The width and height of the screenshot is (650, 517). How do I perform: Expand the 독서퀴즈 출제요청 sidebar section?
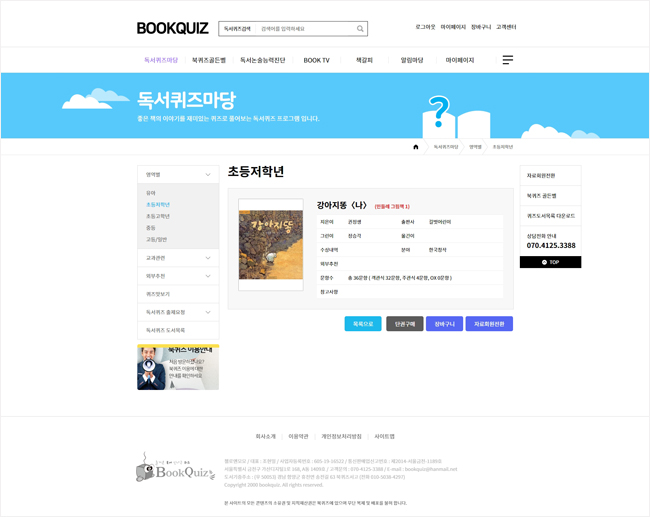(x=178, y=312)
